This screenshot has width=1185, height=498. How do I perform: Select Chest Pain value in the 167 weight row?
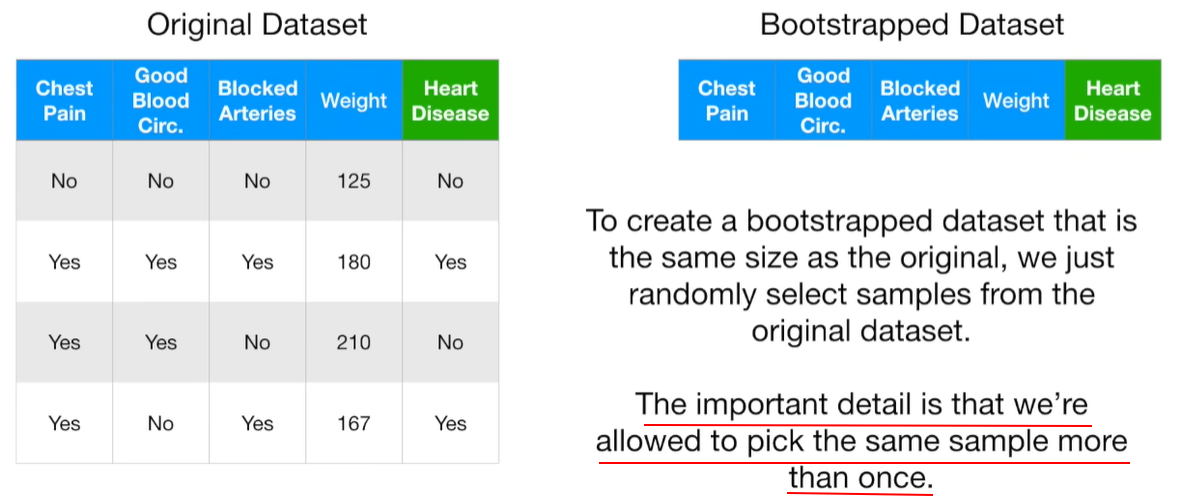tap(64, 424)
